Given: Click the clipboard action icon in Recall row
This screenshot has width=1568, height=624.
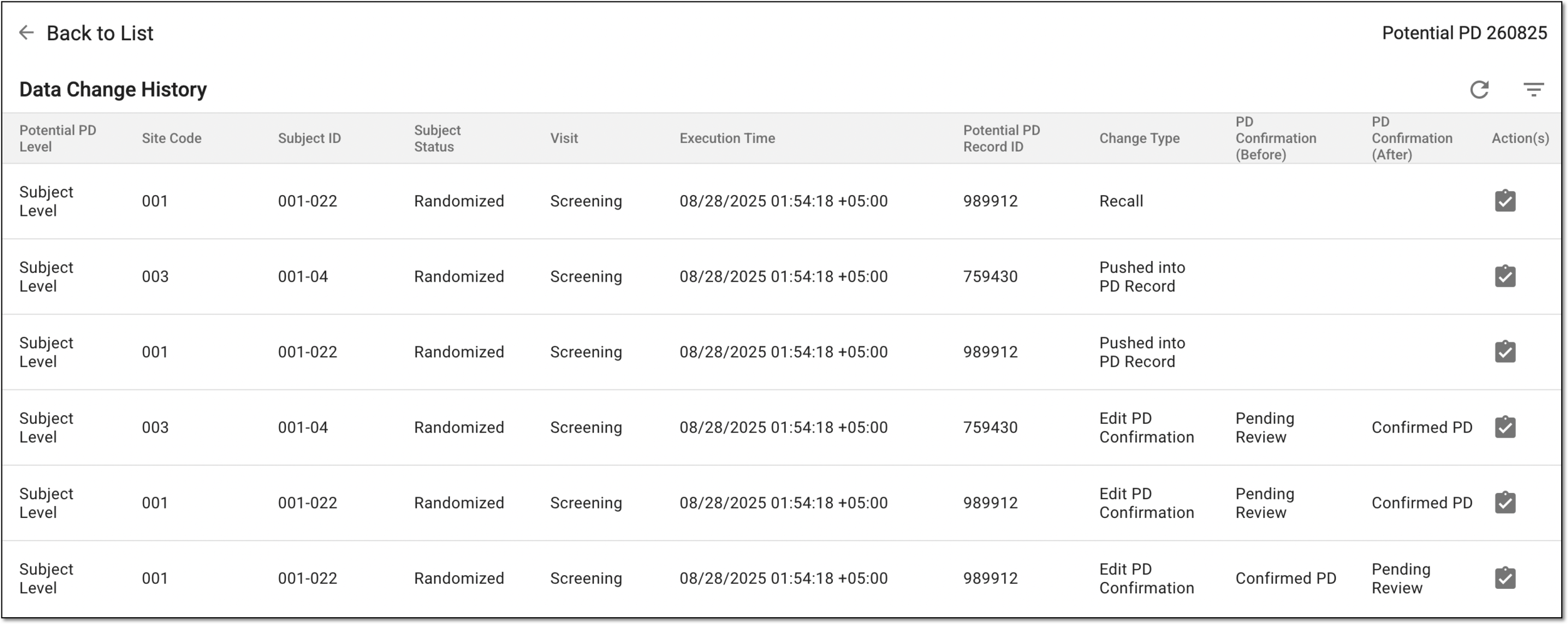Looking at the screenshot, I should (x=1505, y=201).
